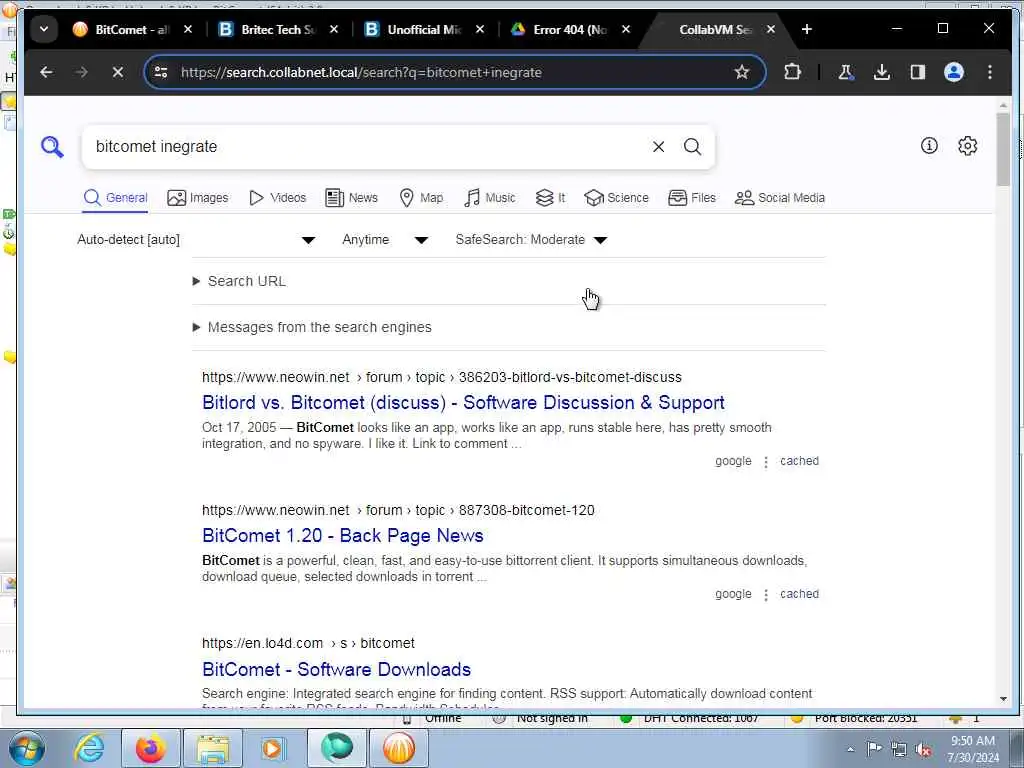Toggle the side panel icon
The image size is (1024, 768).
click(x=918, y=72)
